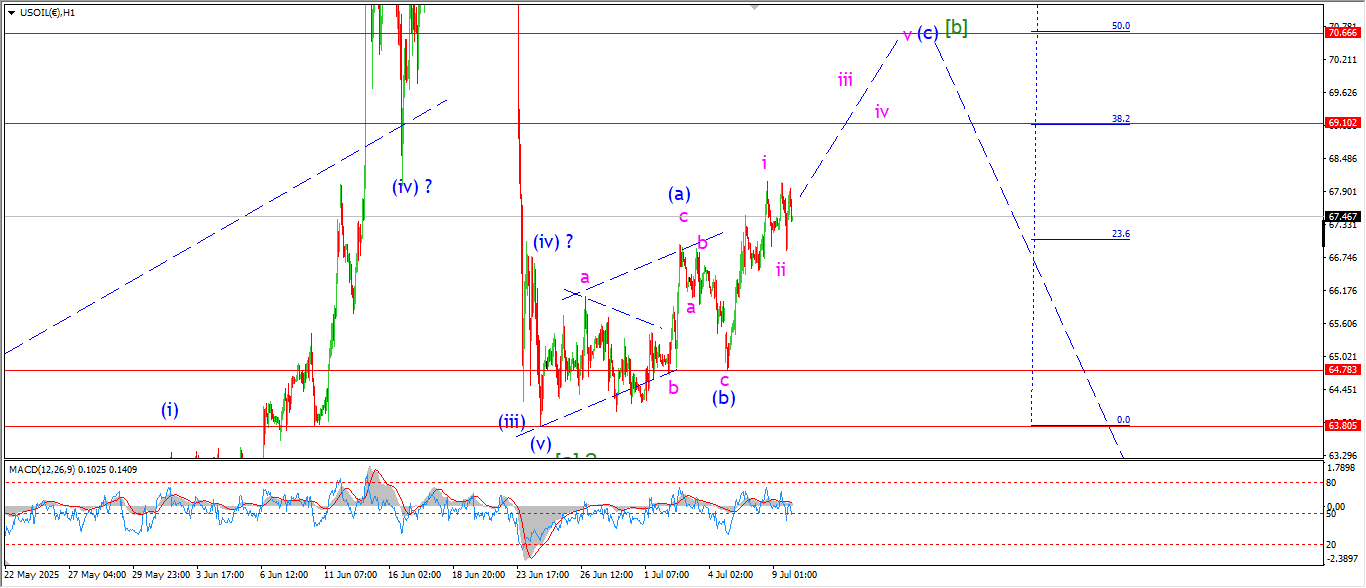Click the 50.0 Fibonacci level label

tap(1120, 26)
